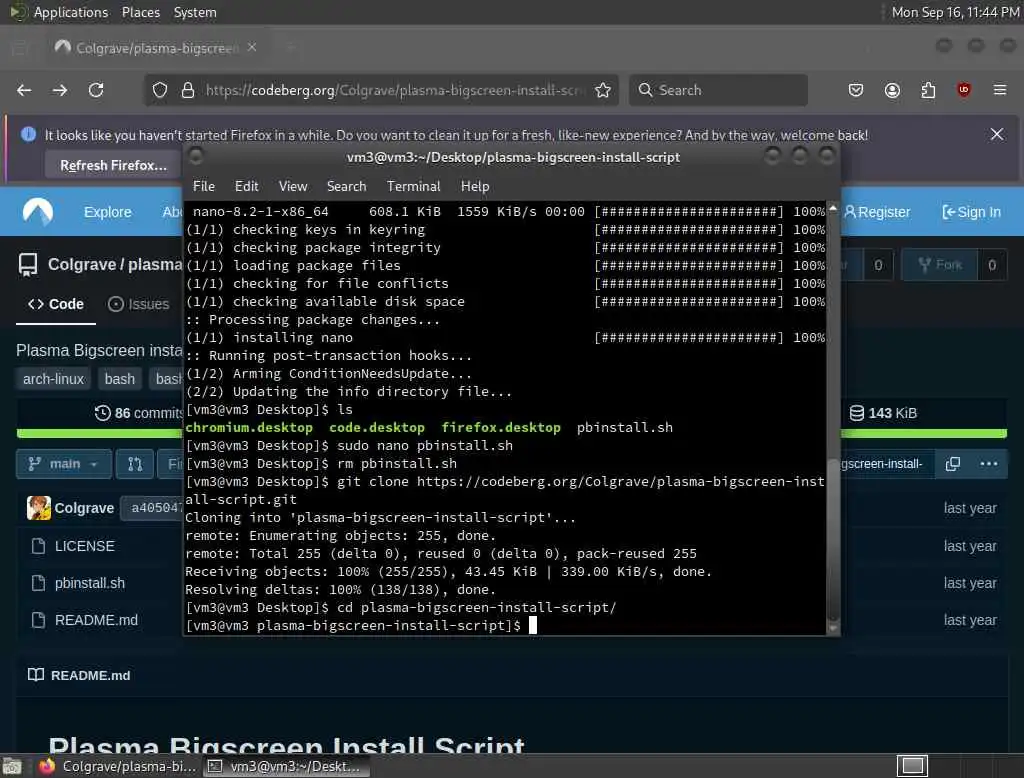Screen dimensions: 1024x778
Task: Select the Colgrave/plasma-bigscreen Firefox tab
Action: click(x=157, y=47)
